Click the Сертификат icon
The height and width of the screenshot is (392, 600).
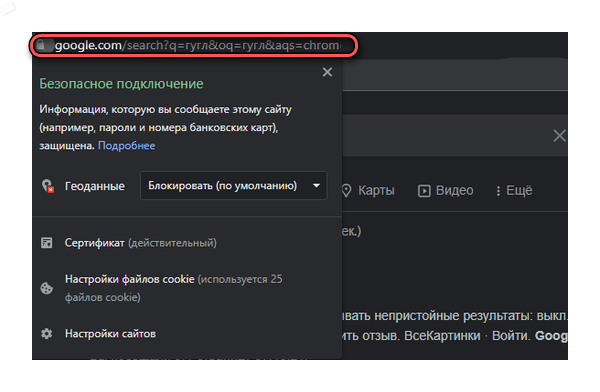[x=47, y=243]
